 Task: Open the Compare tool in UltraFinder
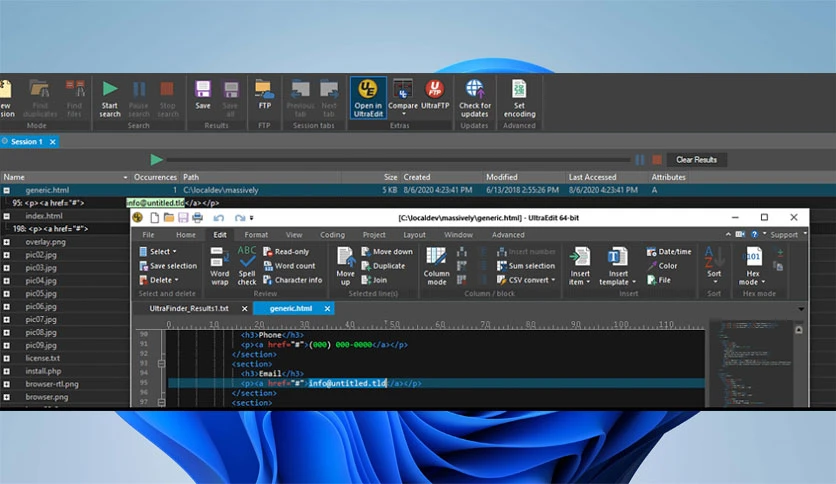403,98
